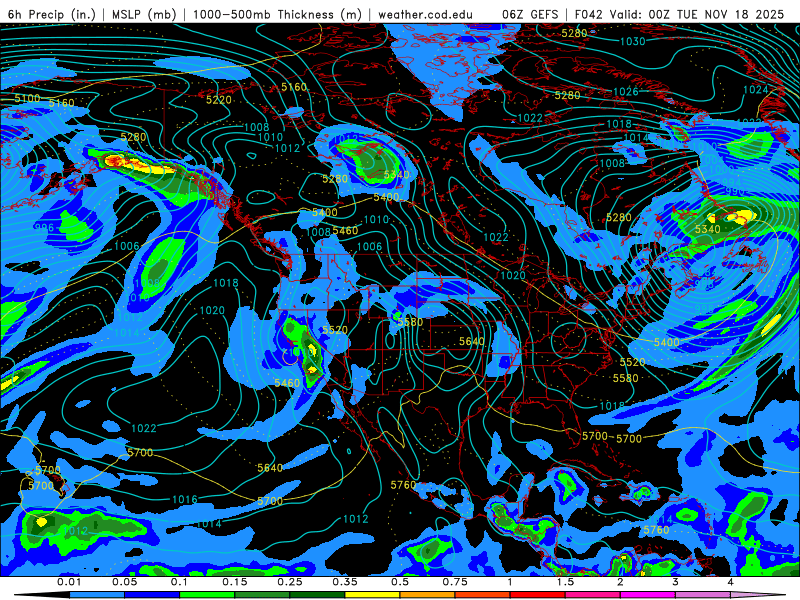Click the '0.25' legend value
800x600 pixels.
[290, 582]
